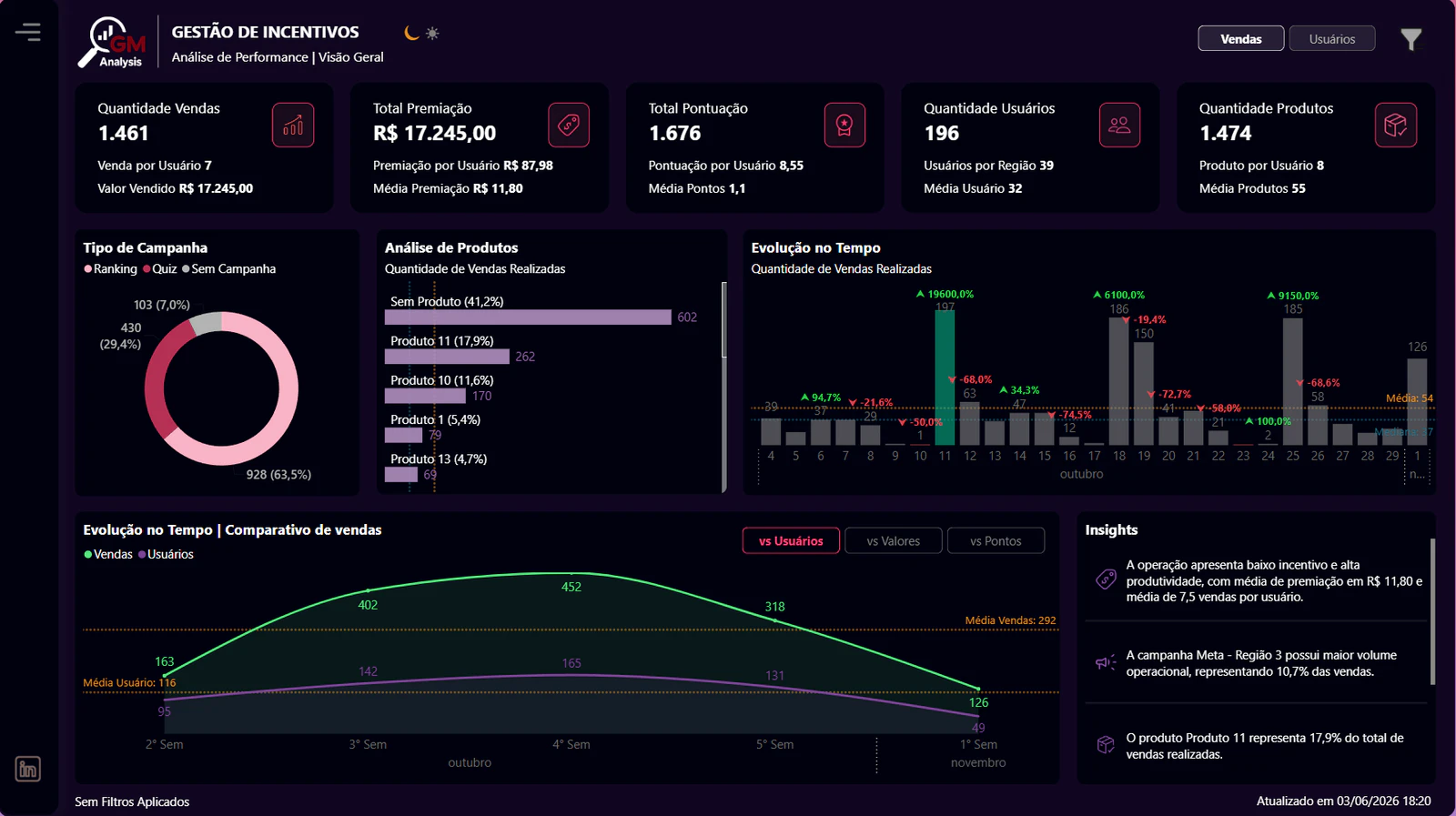This screenshot has width=1456, height=816.
Task: Select Usuários in the comparison chart legend
Action: click(166, 554)
